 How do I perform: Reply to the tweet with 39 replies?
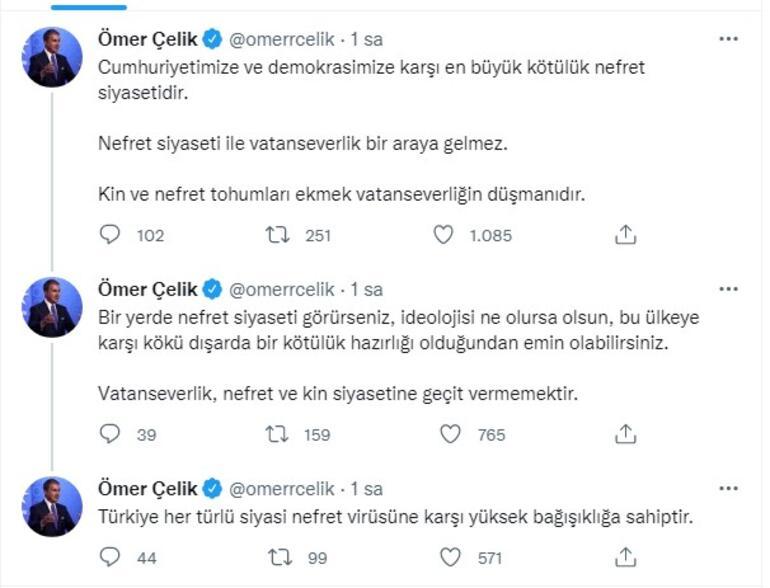click(x=111, y=434)
